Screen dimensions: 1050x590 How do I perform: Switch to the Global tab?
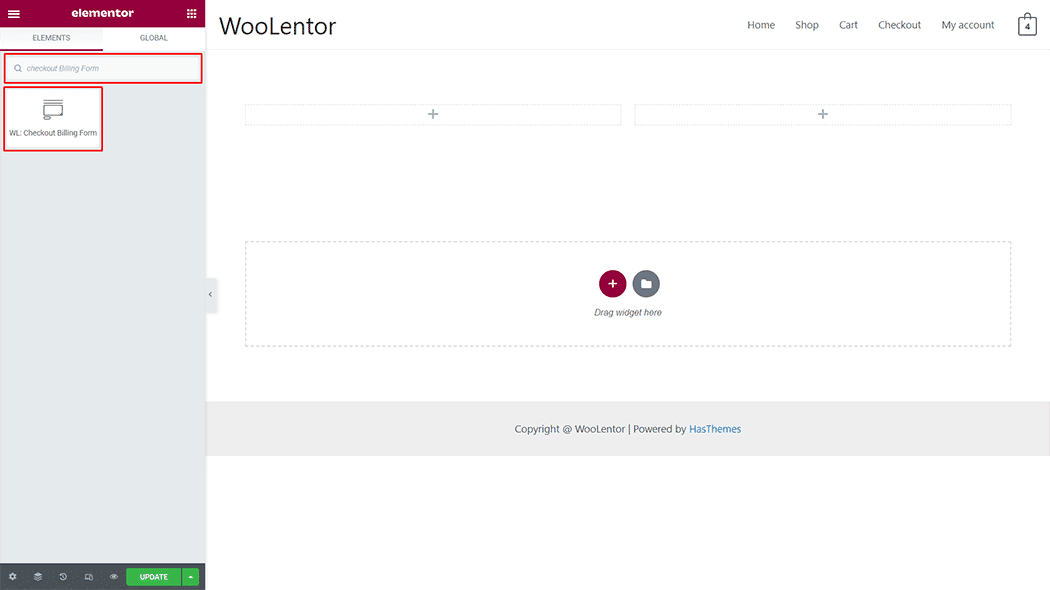[154, 38]
